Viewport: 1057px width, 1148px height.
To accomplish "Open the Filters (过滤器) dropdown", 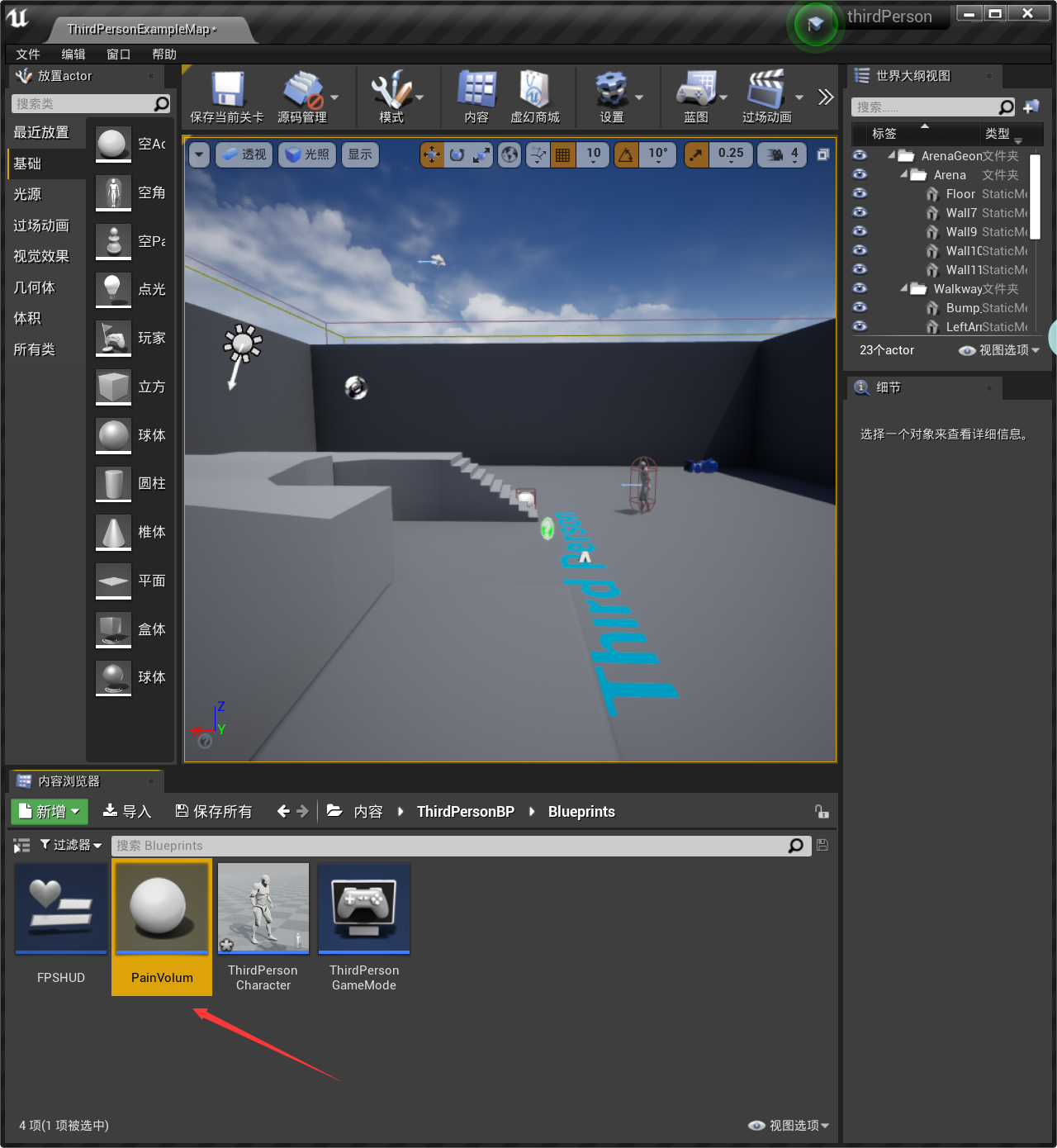I will [x=71, y=845].
